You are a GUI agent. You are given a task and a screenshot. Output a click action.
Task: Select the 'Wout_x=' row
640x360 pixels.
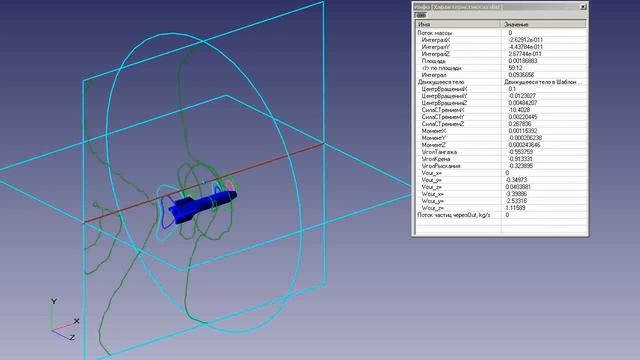(501, 194)
